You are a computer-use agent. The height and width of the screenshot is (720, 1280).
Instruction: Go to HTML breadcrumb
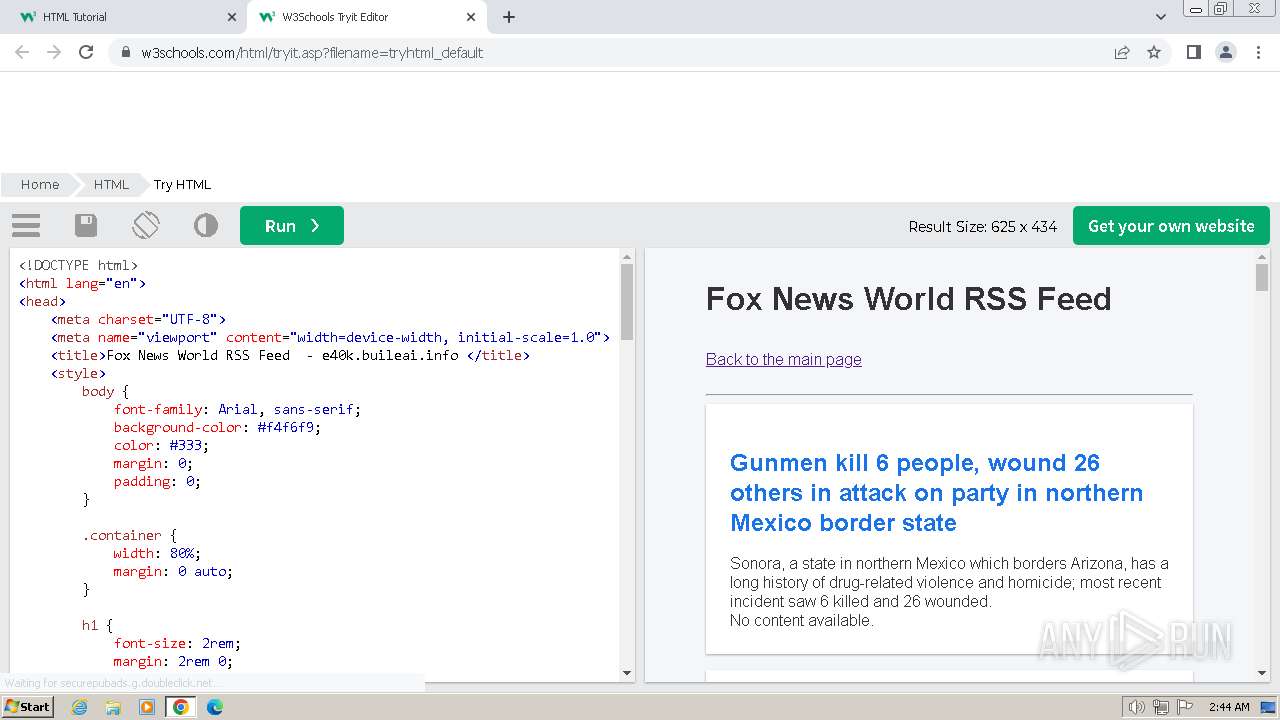pos(111,184)
